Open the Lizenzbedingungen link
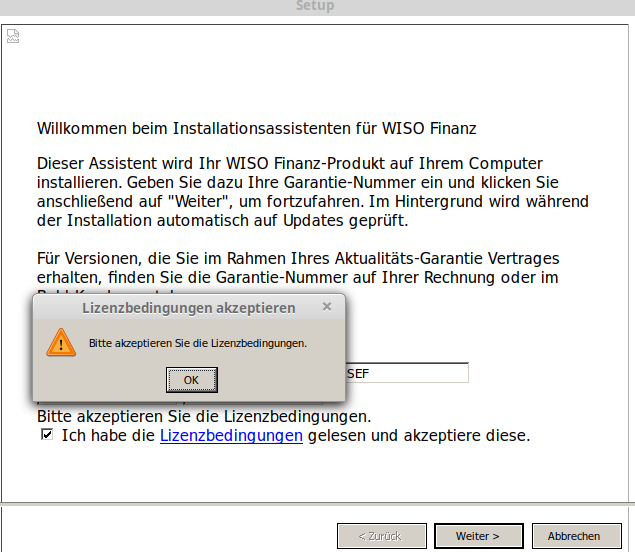Screen dimensions: 635x552 click(x=231, y=436)
